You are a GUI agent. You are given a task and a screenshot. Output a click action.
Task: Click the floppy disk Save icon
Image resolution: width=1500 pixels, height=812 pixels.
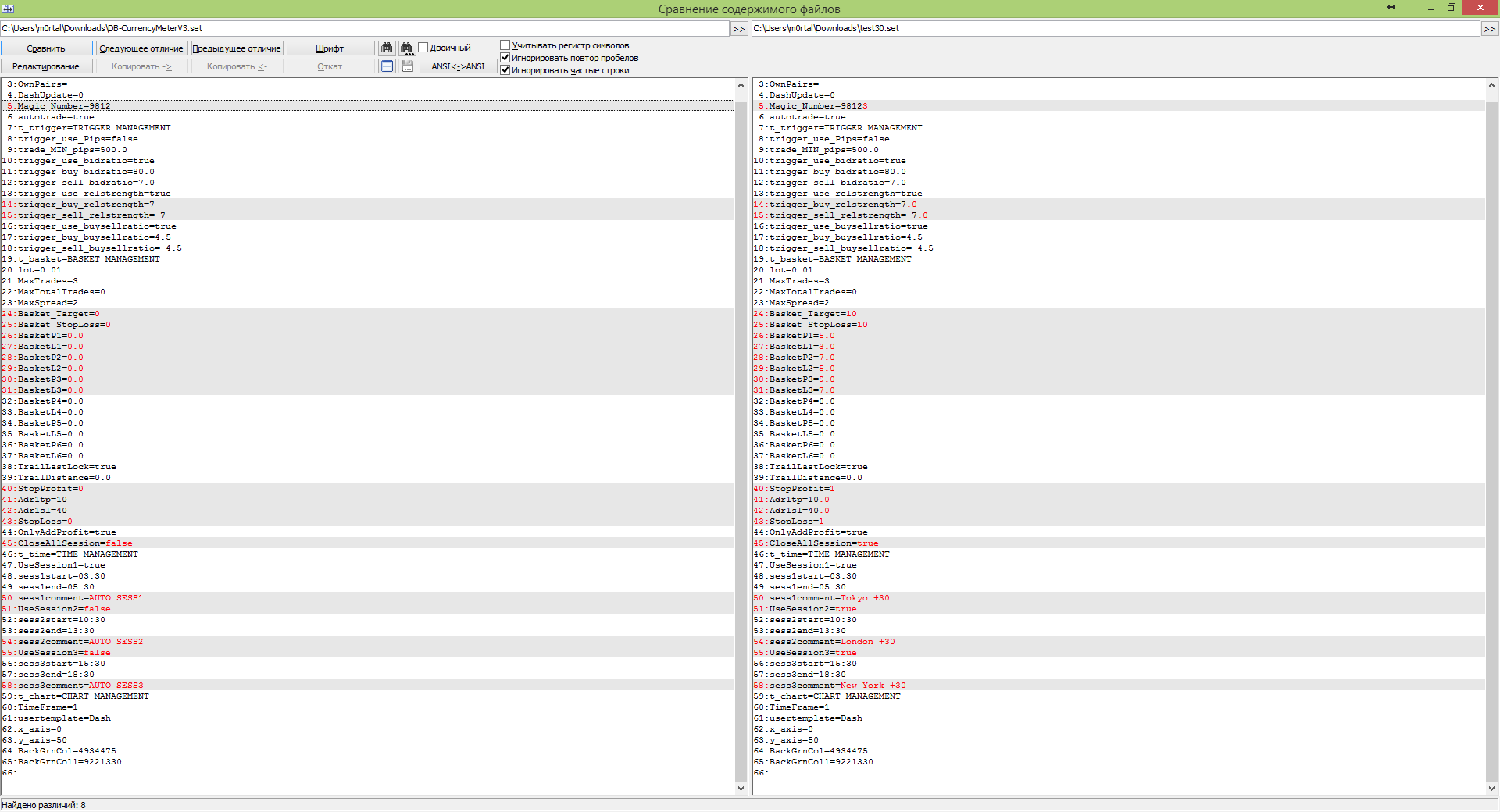[x=407, y=66]
